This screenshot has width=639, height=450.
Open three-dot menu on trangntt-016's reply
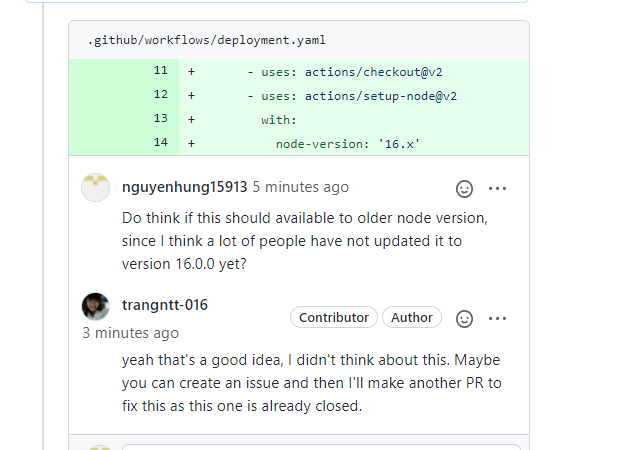click(x=497, y=318)
